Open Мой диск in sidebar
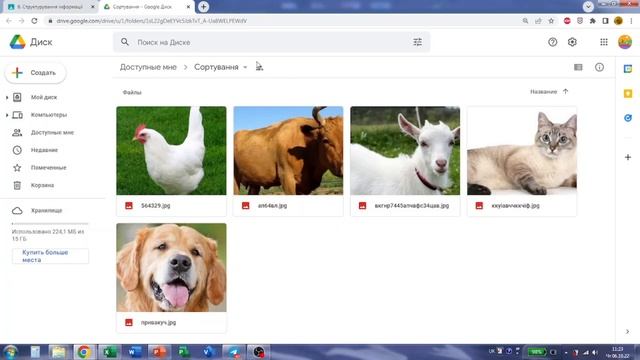This screenshot has width=640, height=360. (x=44, y=97)
